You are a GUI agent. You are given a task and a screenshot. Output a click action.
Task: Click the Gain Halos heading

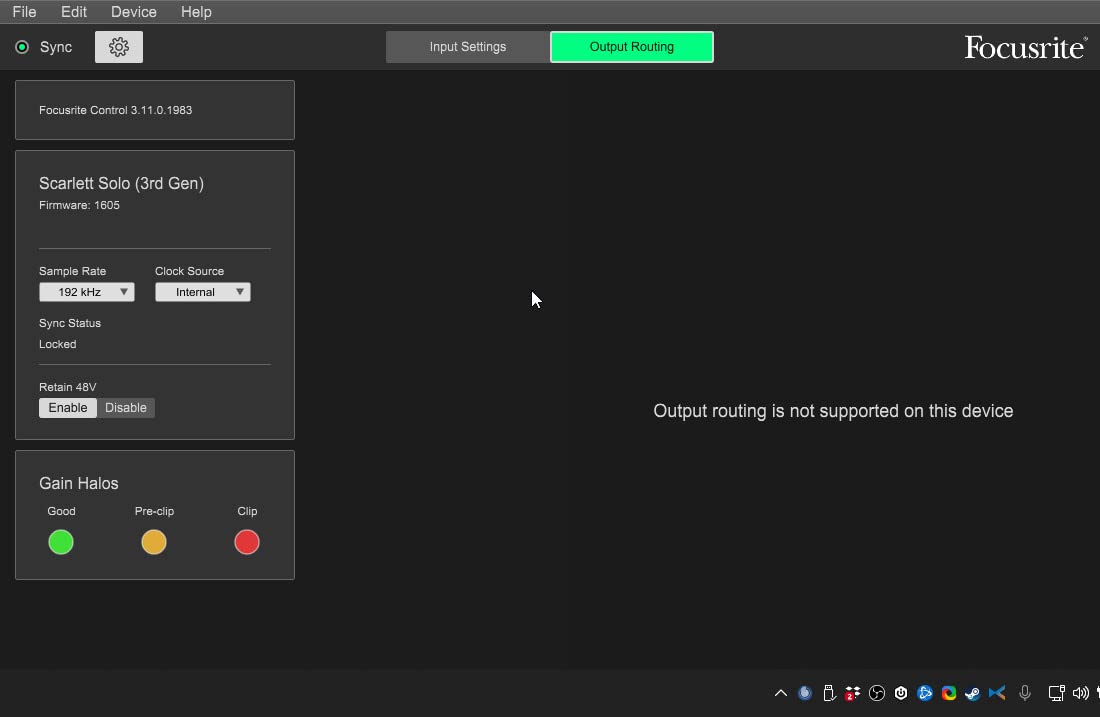click(x=79, y=483)
